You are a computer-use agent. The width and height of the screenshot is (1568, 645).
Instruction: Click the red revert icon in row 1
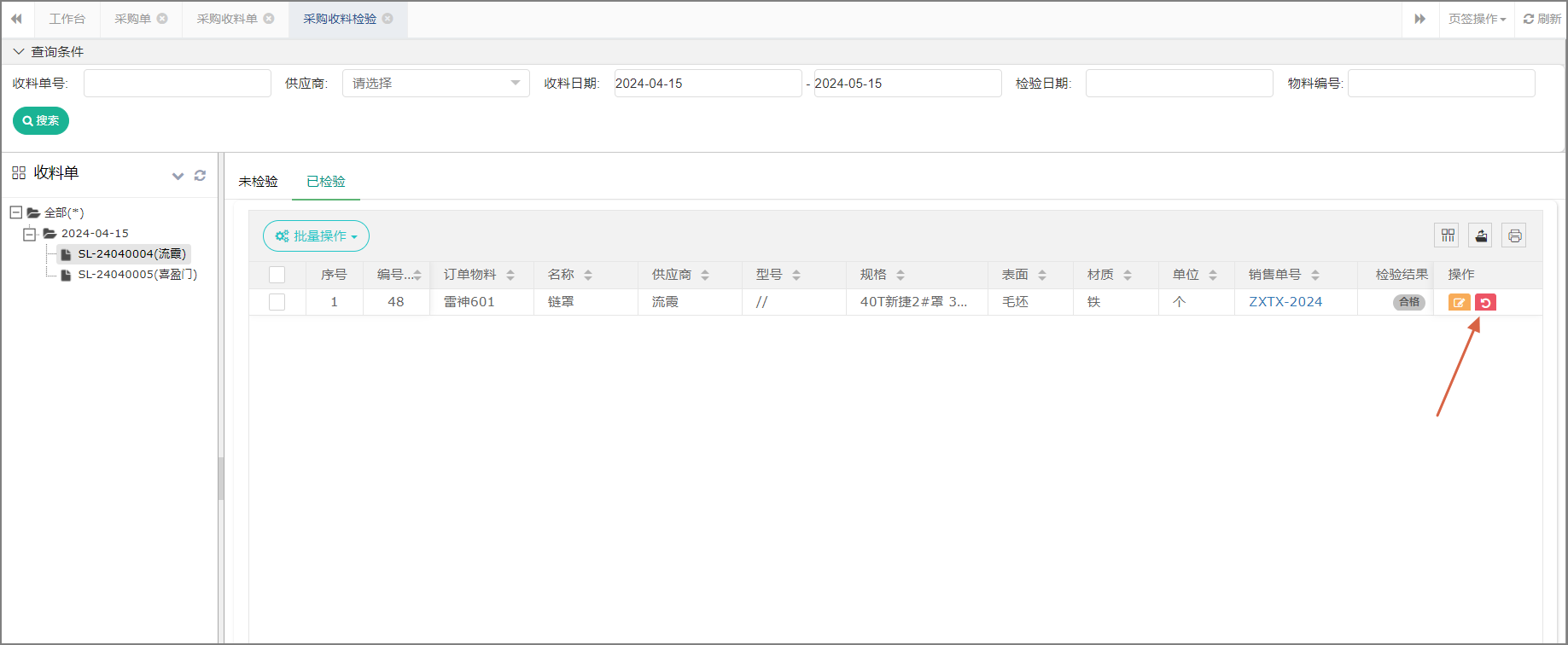tap(1485, 302)
